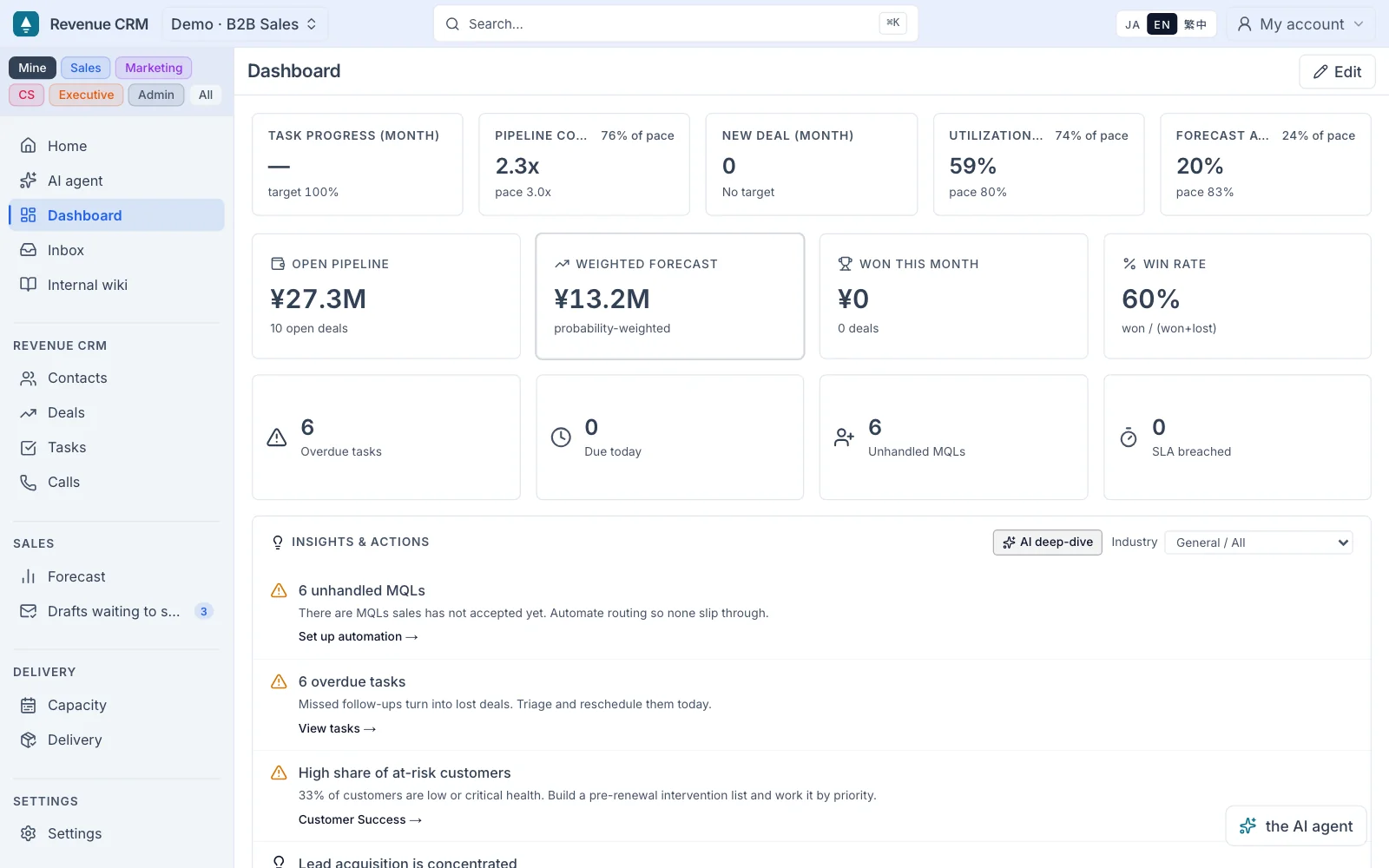Click the Utilization 59% card
The width and height of the screenshot is (1389, 868).
click(x=1039, y=164)
